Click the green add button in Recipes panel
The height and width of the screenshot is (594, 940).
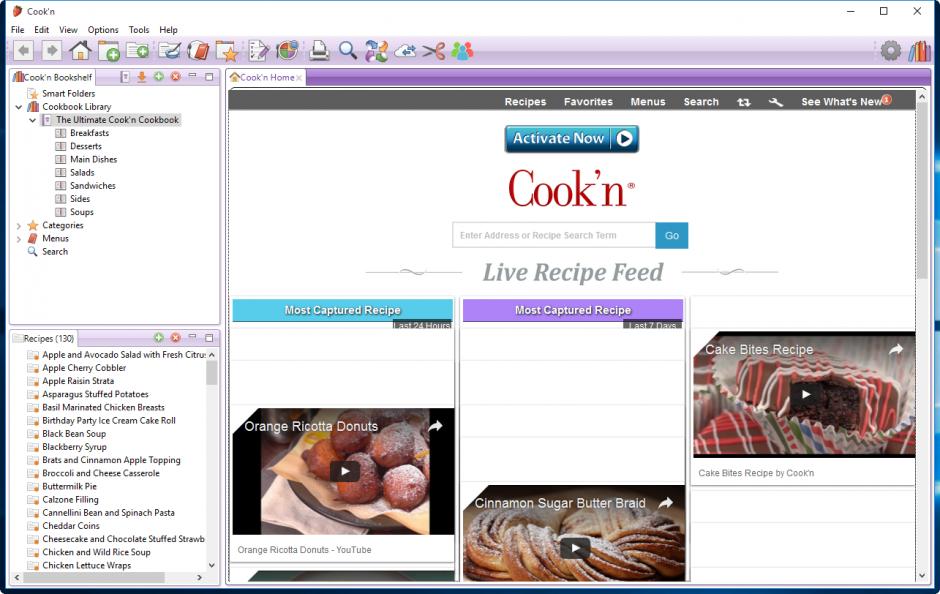pos(158,337)
